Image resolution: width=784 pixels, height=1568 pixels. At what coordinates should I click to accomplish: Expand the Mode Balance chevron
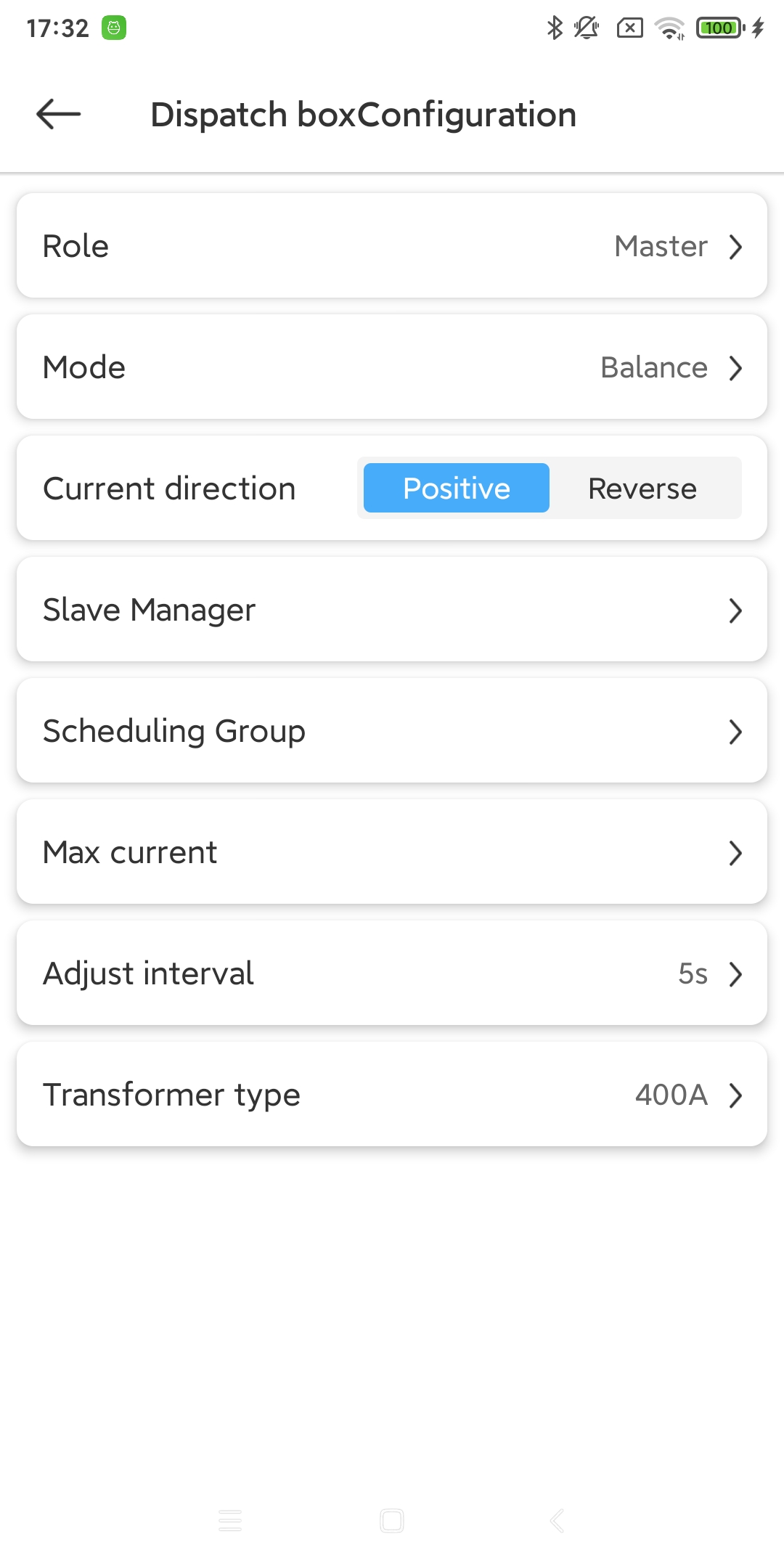click(735, 368)
